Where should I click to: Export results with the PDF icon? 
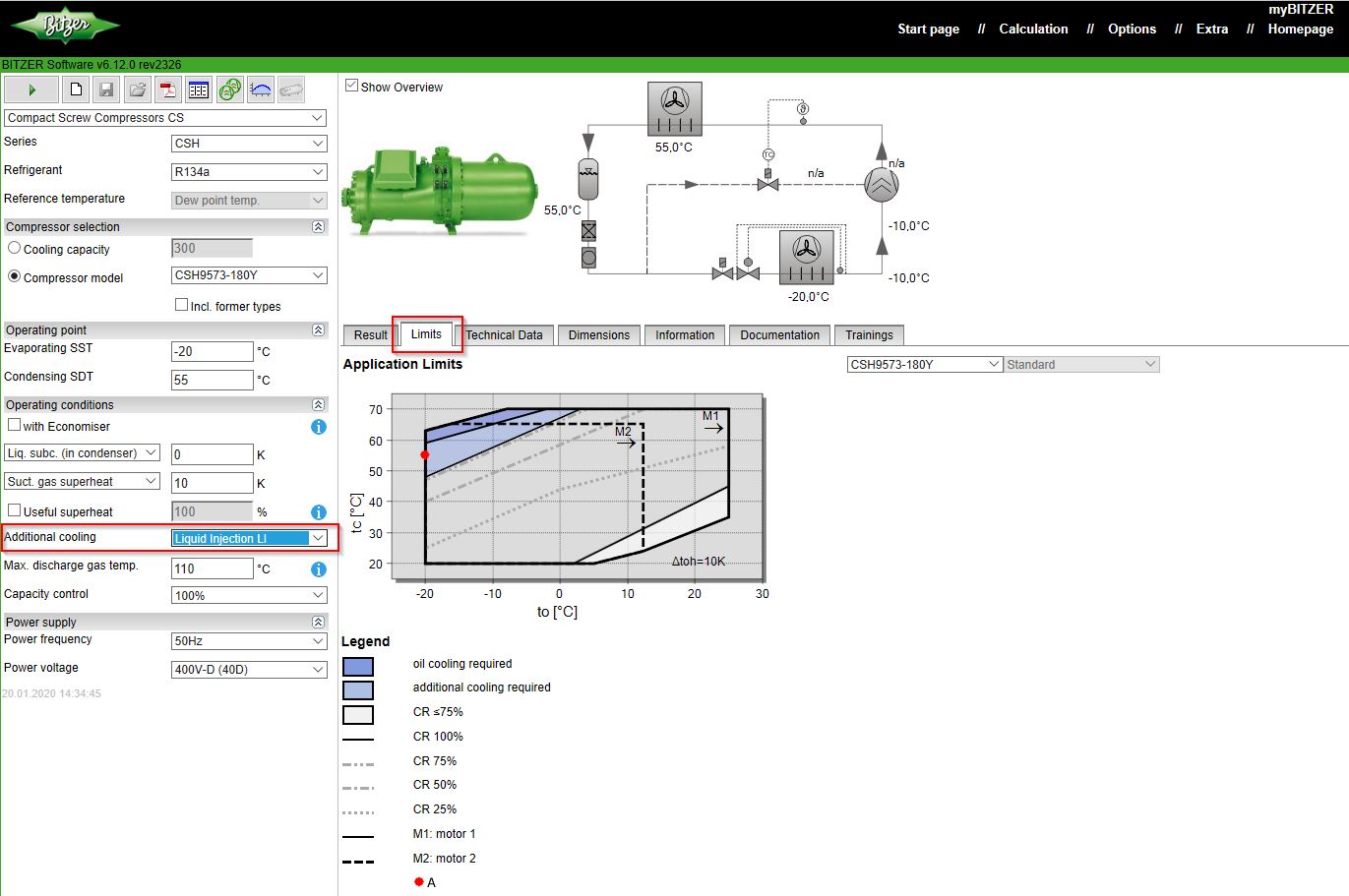coord(167,89)
